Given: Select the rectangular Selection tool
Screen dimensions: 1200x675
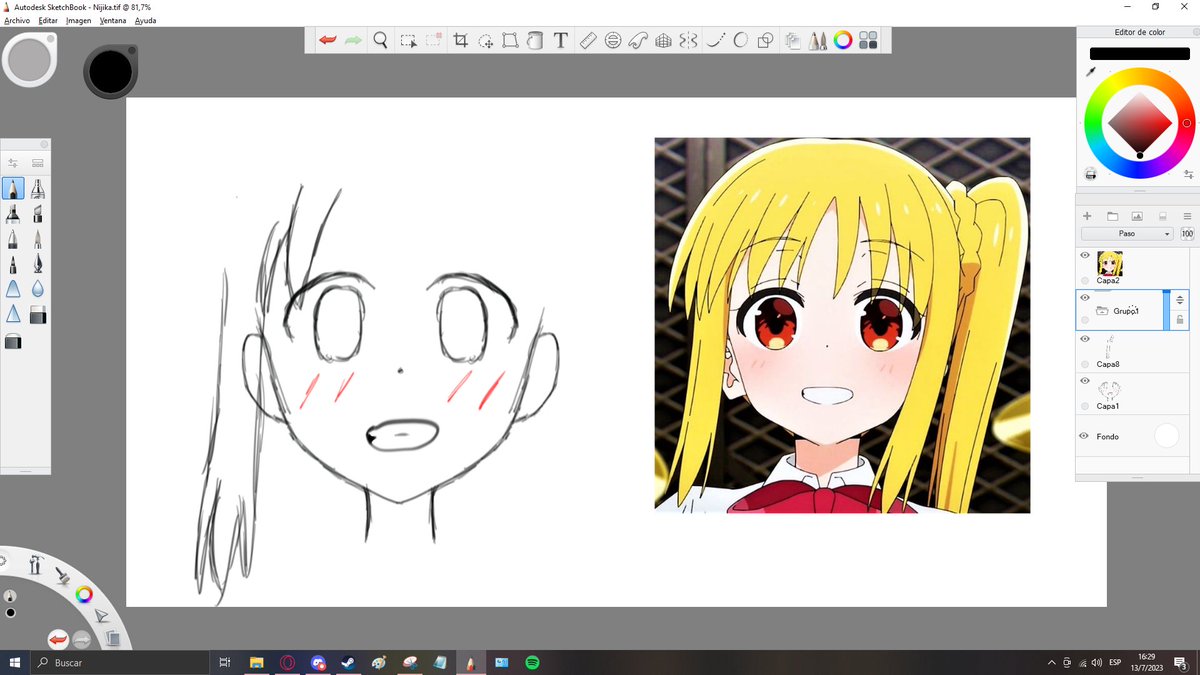Looking at the screenshot, I should (x=408, y=40).
